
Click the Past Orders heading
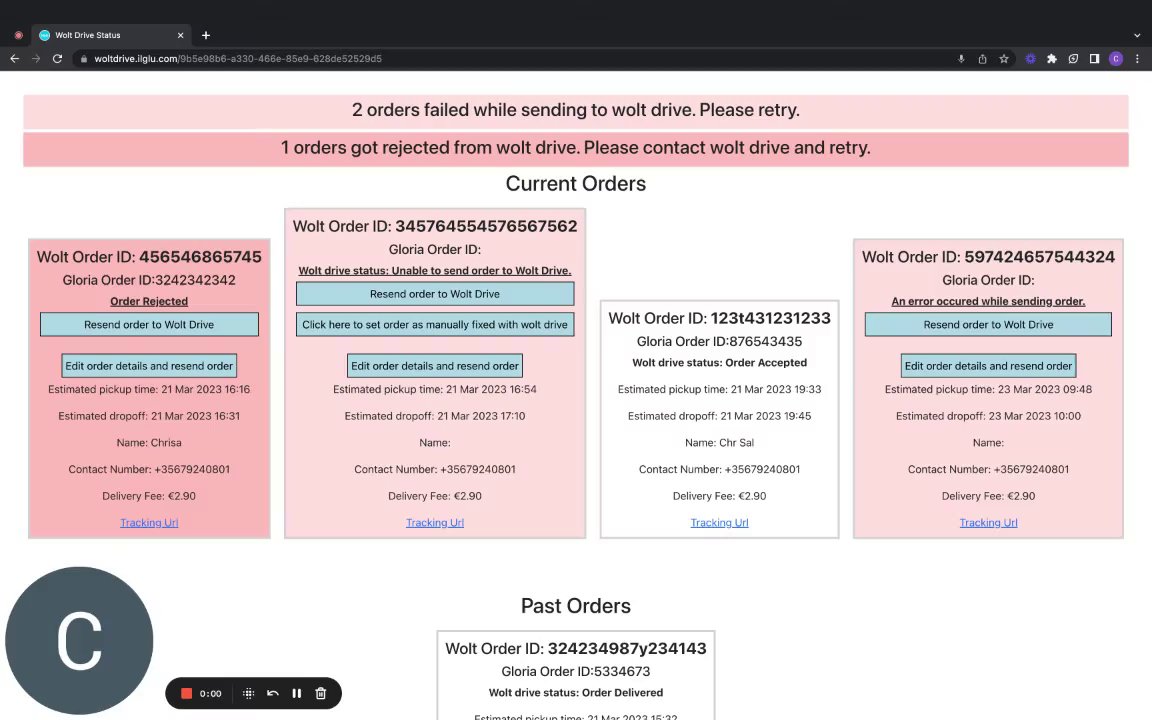coord(576,606)
